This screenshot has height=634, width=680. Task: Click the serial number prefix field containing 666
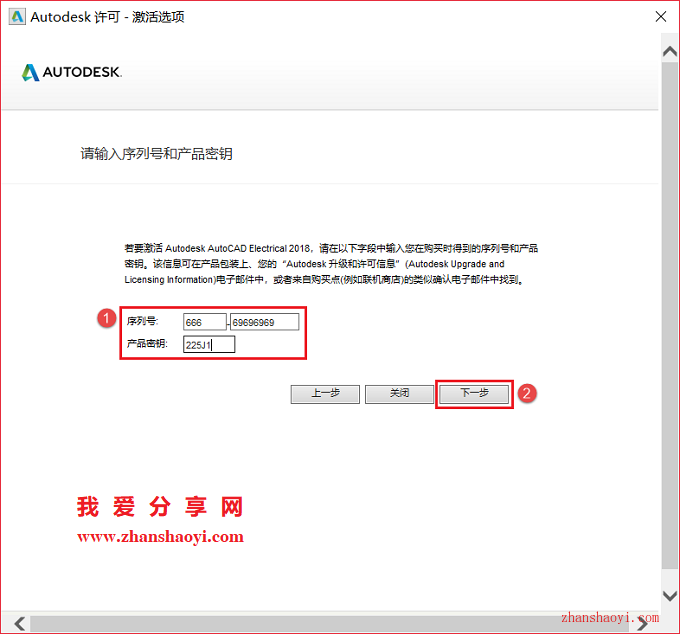[x=205, y=322]
